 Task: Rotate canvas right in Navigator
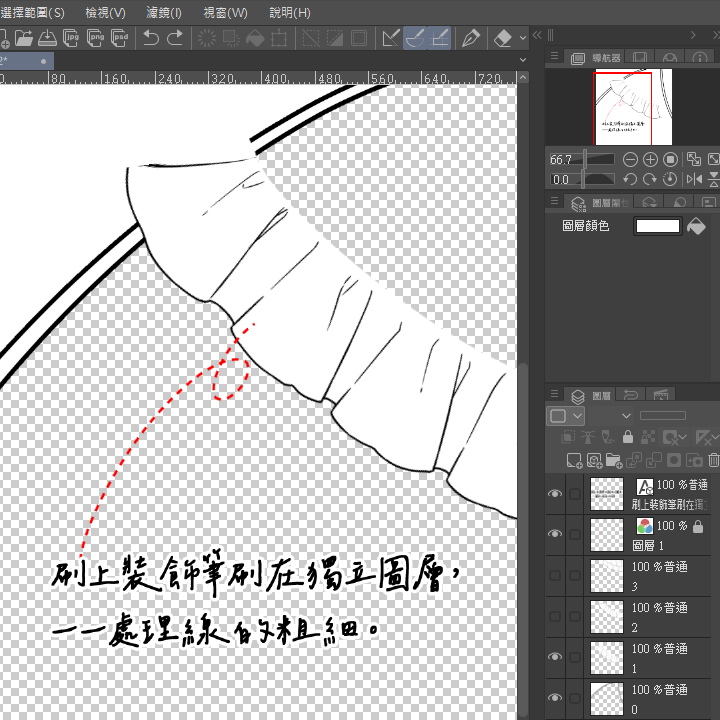click(x=650, y=179)
